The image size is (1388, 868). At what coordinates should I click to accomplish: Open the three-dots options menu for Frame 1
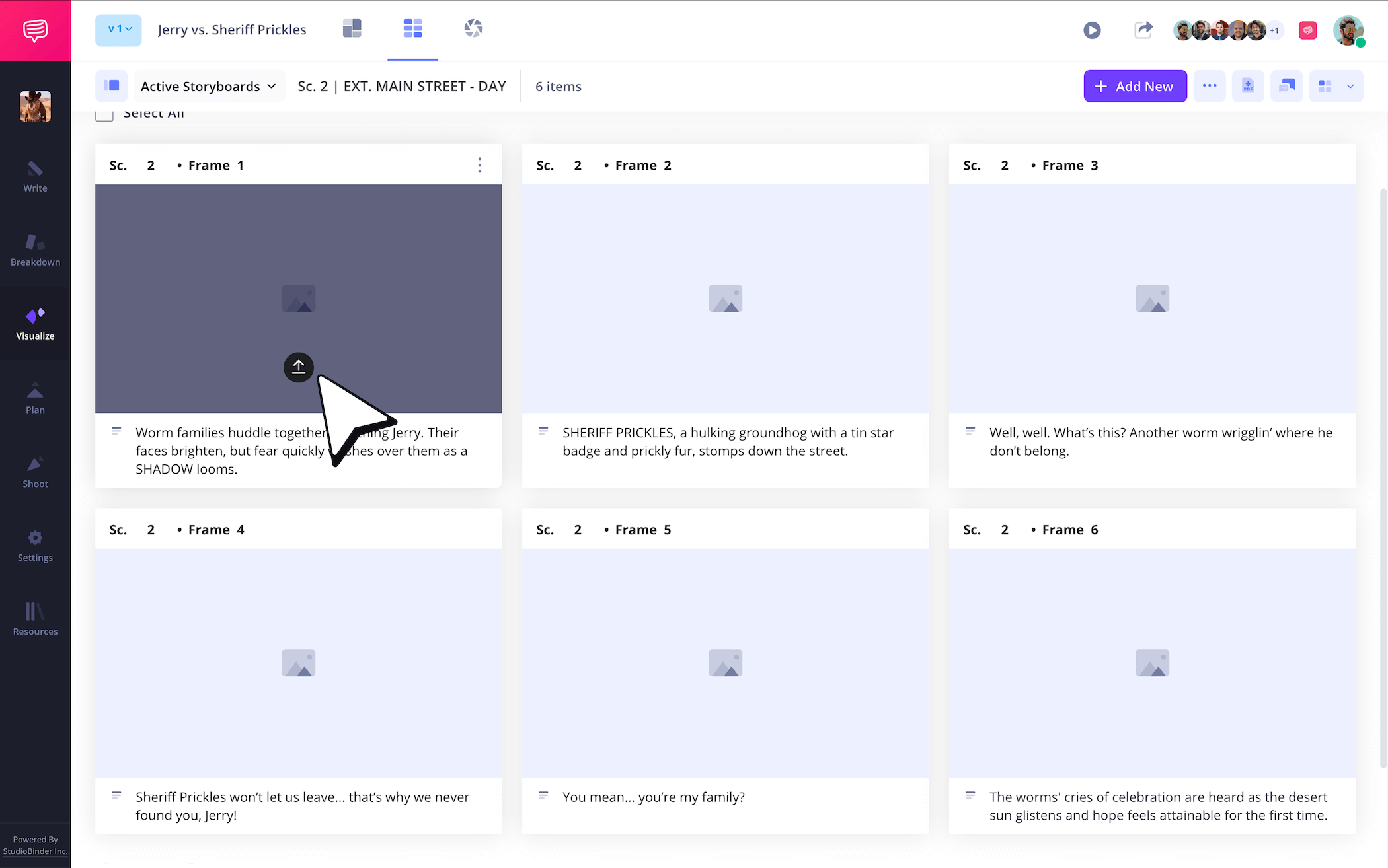pos(480,164)
